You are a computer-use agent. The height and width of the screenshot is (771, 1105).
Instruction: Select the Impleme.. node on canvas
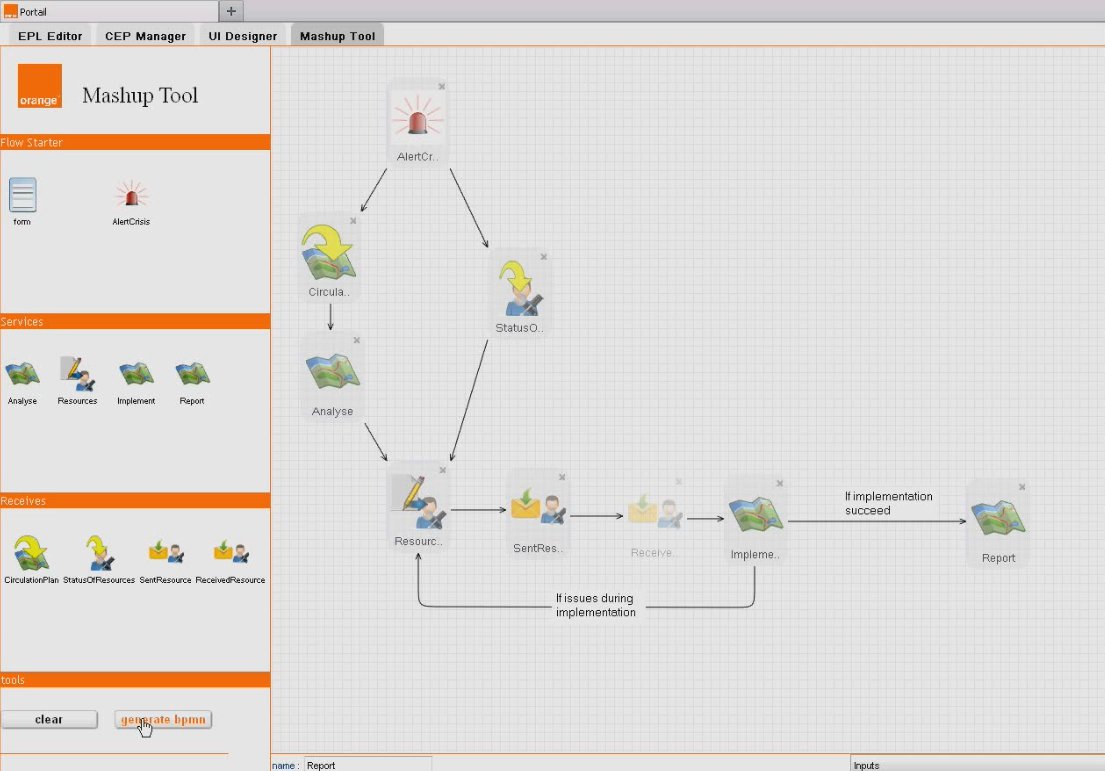pyautogui.click(x=755, y=520)
